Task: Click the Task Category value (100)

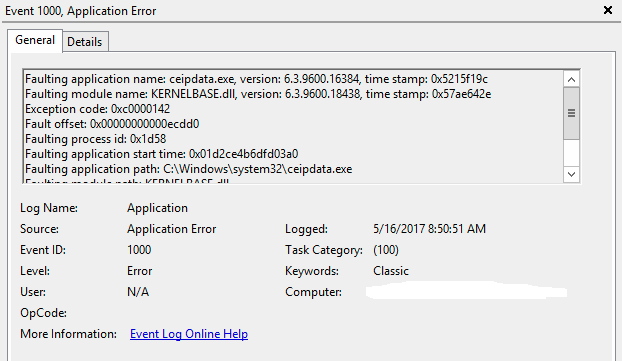Action: click(x=386, y=250)
